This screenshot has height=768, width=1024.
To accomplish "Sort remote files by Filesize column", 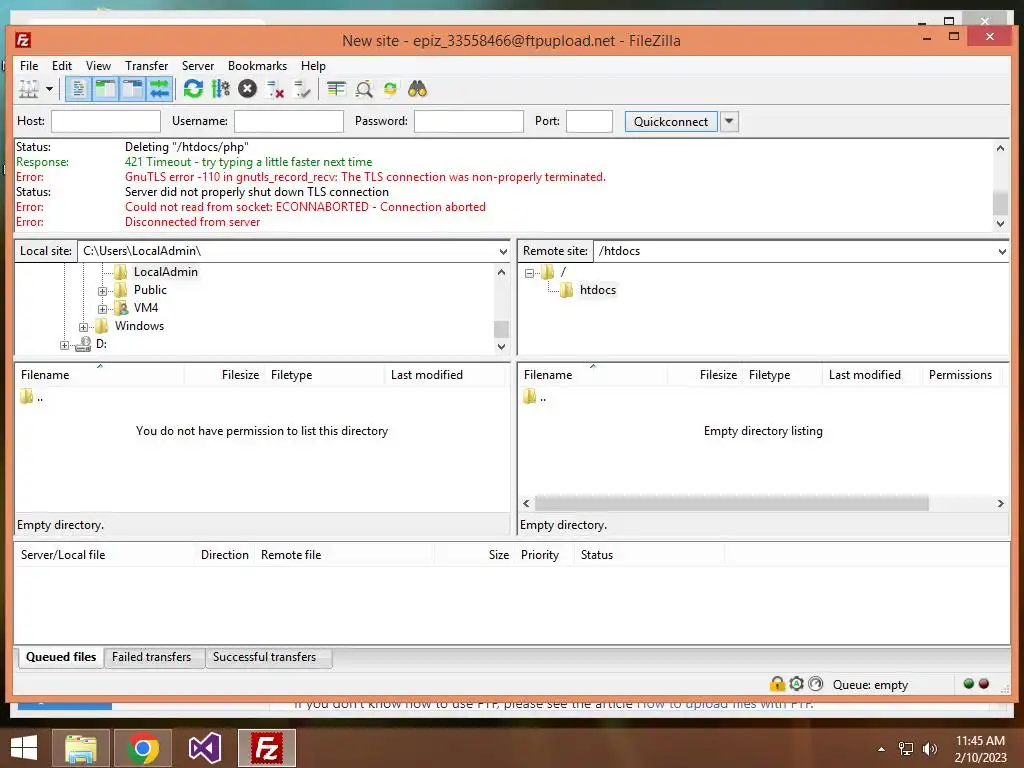I will [x=705, y=375].
